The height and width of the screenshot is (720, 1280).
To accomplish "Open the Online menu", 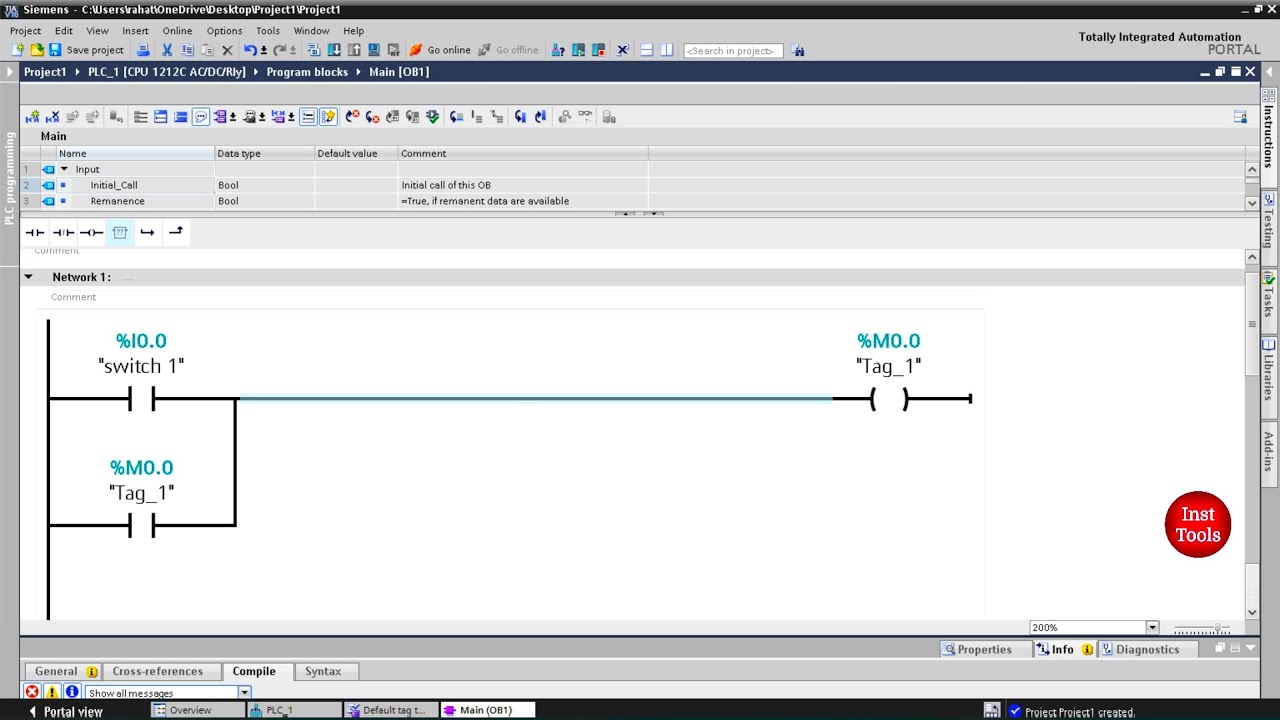I will pyautogui.click(x=177, y=31).
